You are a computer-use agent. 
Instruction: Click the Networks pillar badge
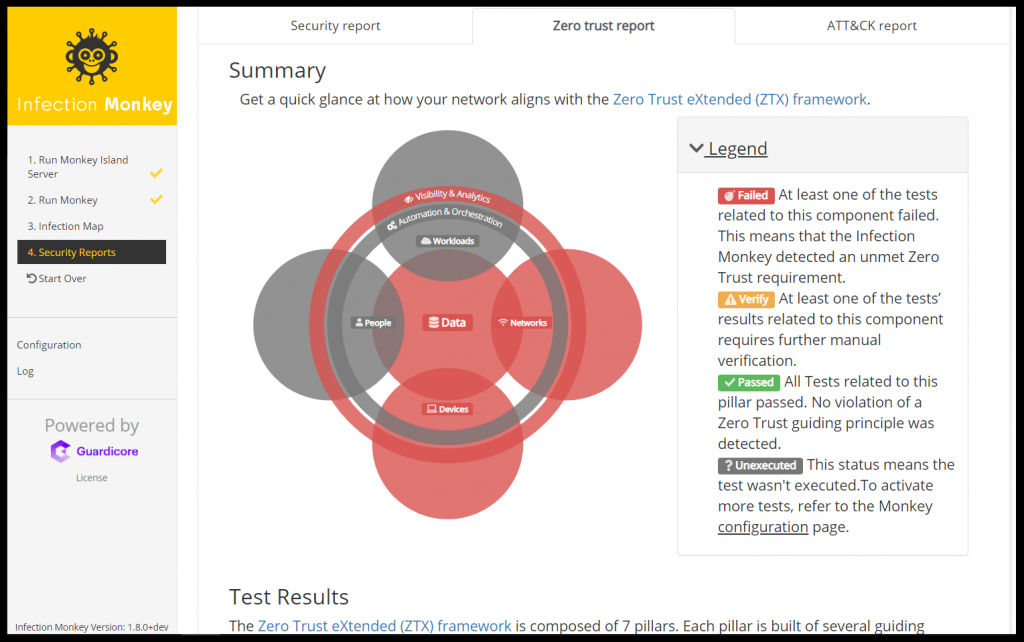pyautogui.click(x=523, y=322)
